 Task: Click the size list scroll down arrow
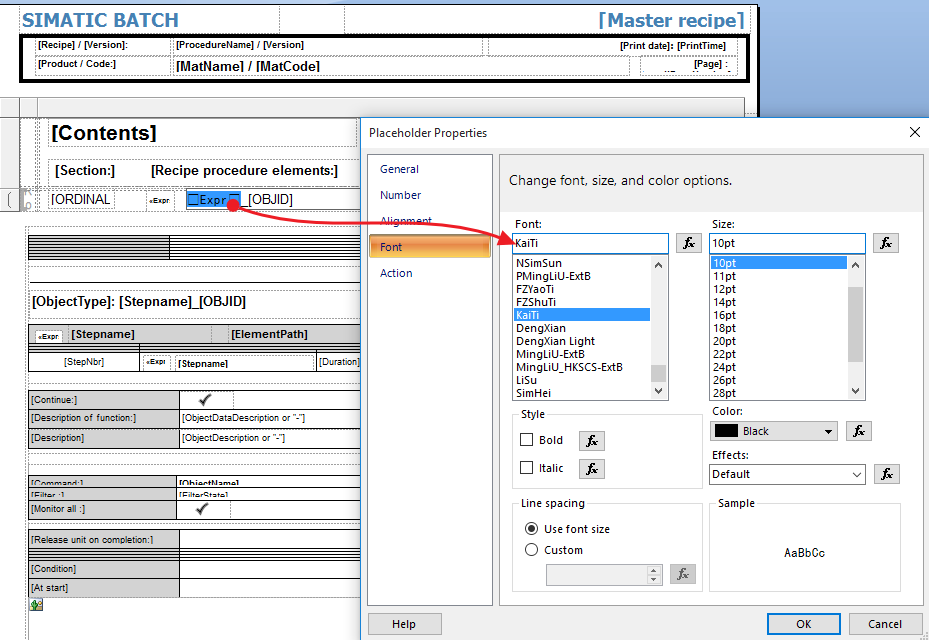pos(855,391)
